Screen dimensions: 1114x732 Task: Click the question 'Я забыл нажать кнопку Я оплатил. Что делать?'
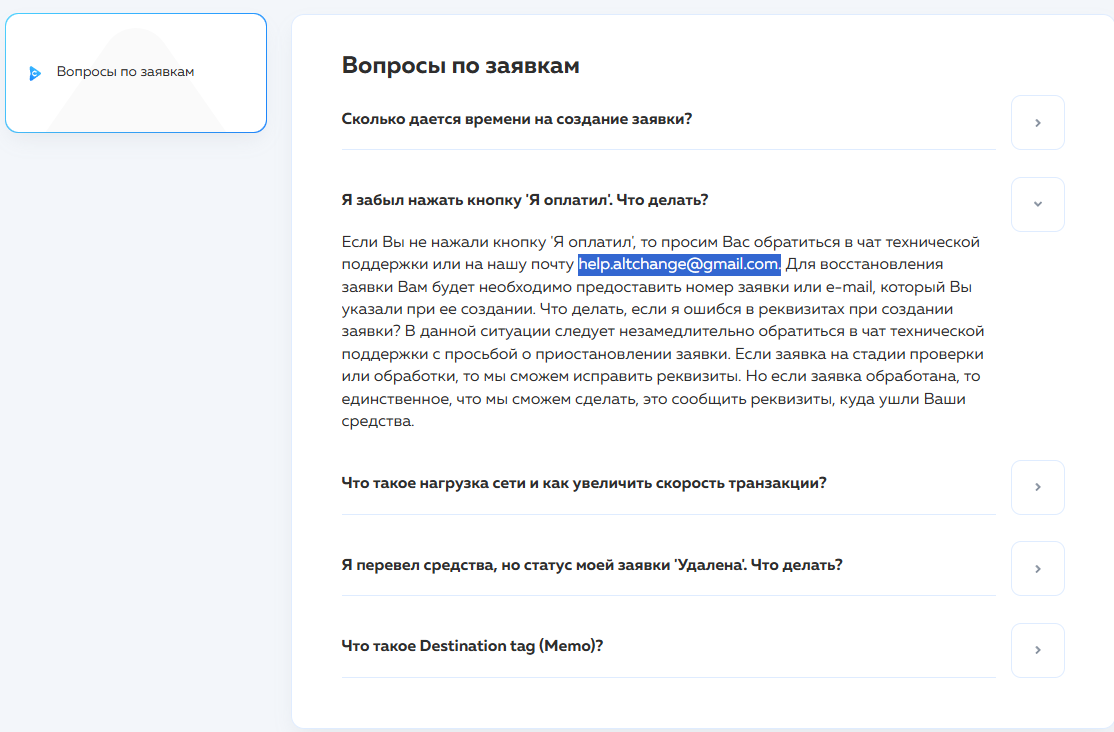click(x=523, y=197)
